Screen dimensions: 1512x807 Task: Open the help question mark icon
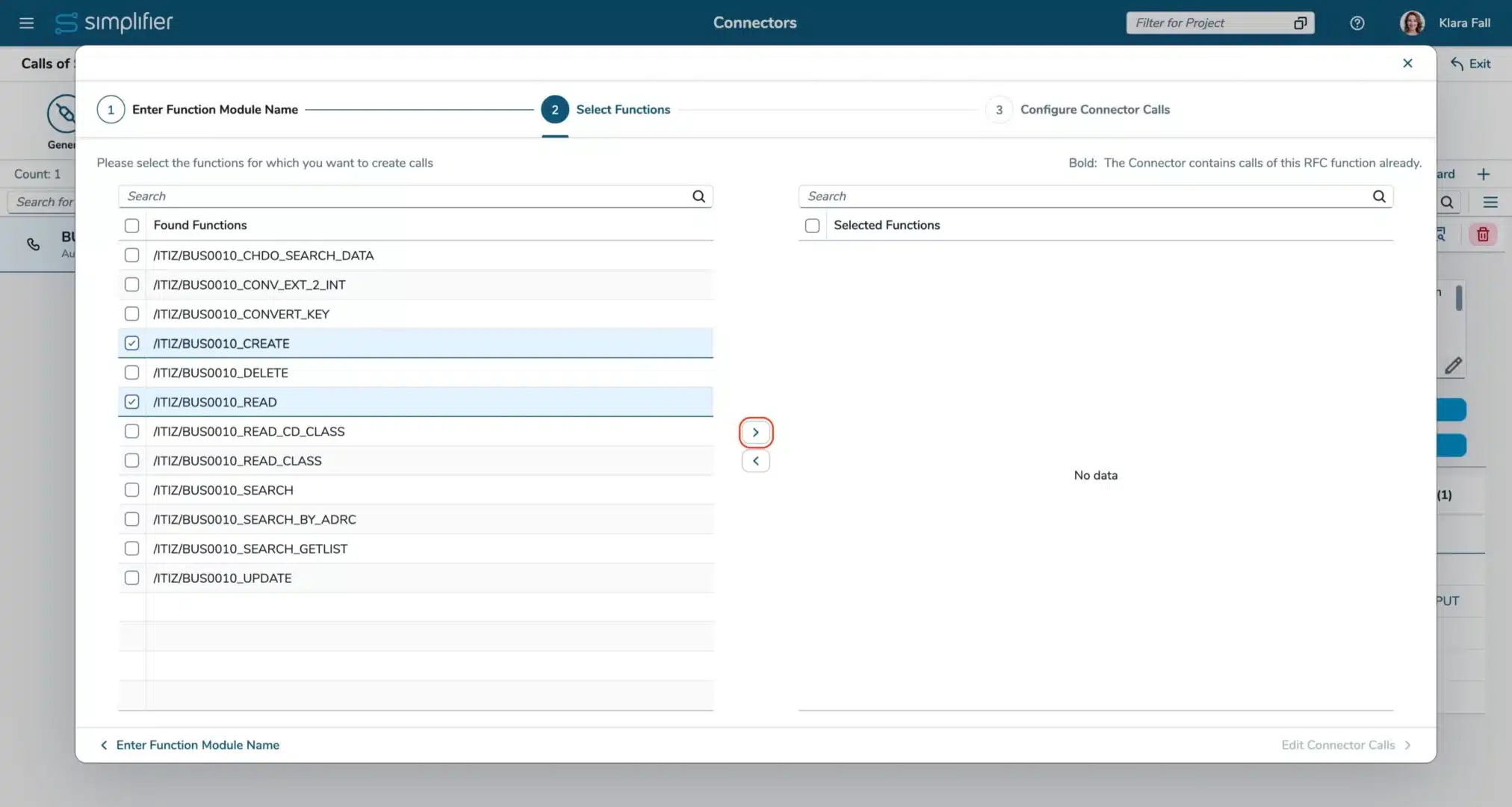(x=1357, y=23)
